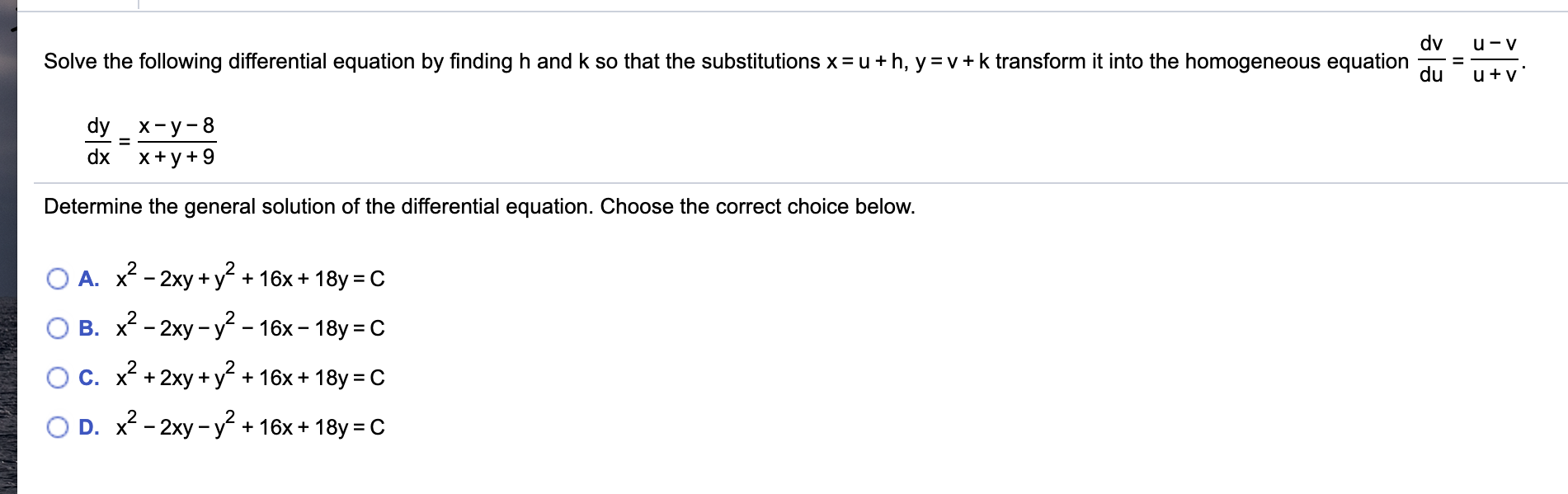
Task: Select radio button for choice C
Action: tap(57, 378)
